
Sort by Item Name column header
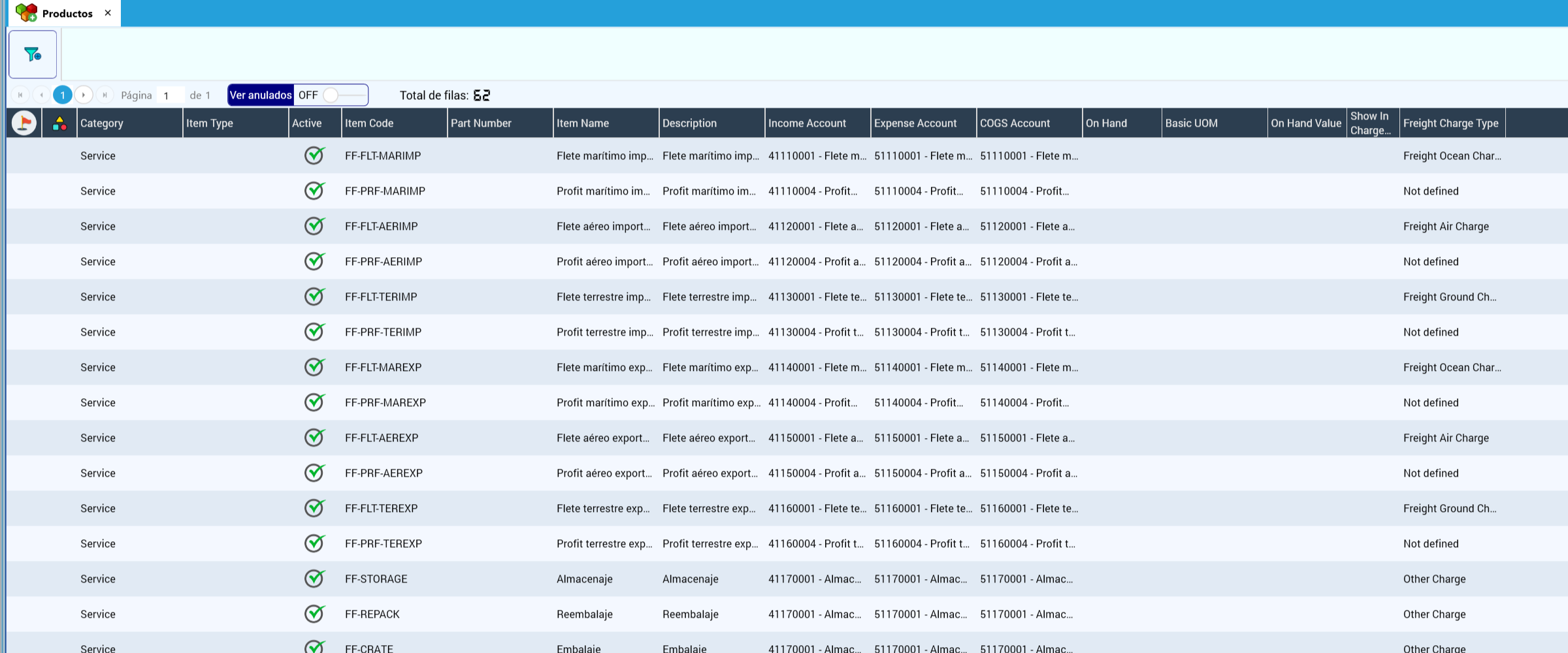(x=606, y=123)
